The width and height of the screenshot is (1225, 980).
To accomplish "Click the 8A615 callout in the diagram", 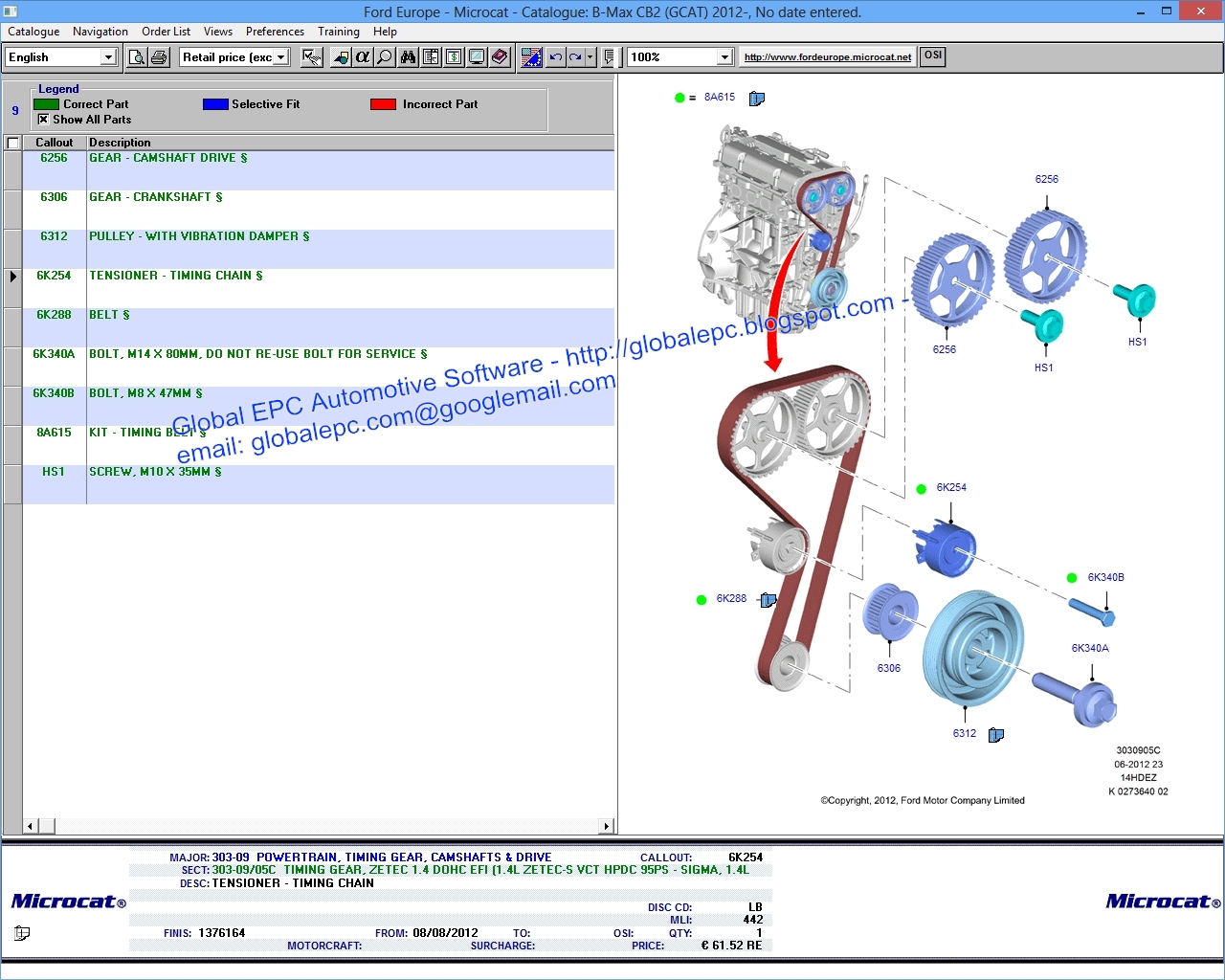I will coord(720,98).
